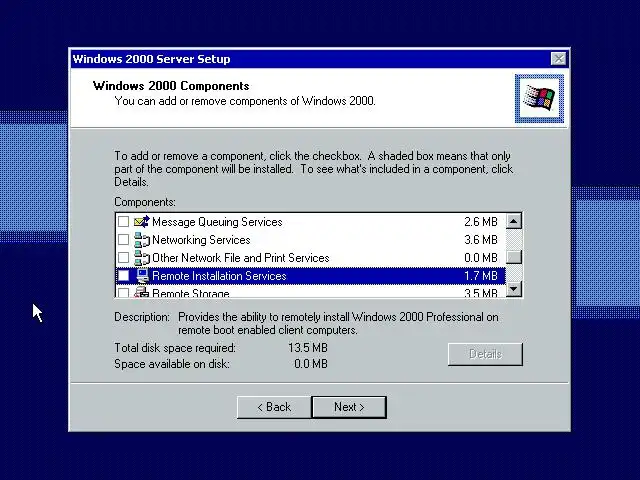Close the Windows 2000 Server Setup dialog
This screenshot has width=640, height=480.
tap(558, 59)
